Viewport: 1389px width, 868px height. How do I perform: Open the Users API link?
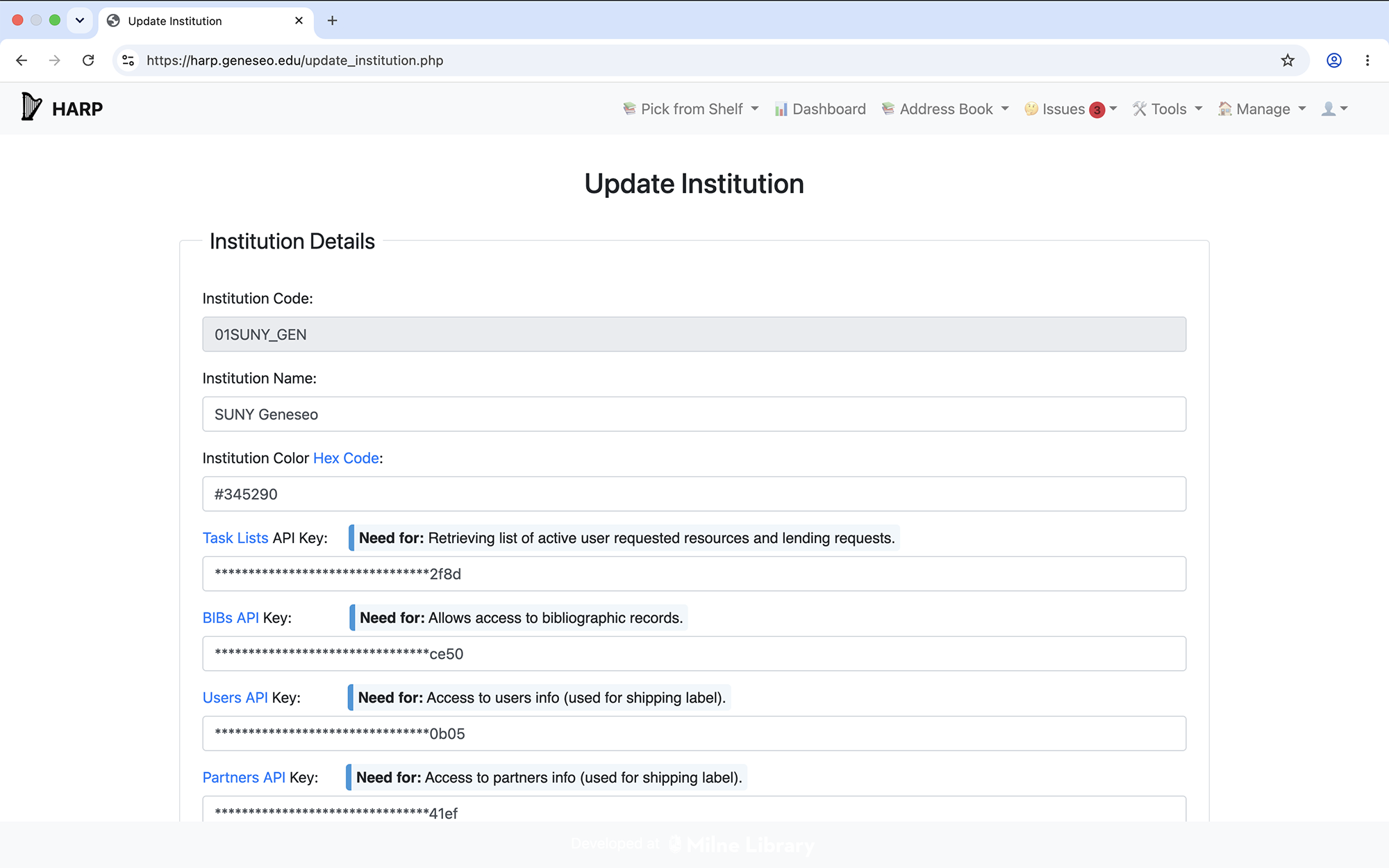pyautogui.click(x=235, y=698)
